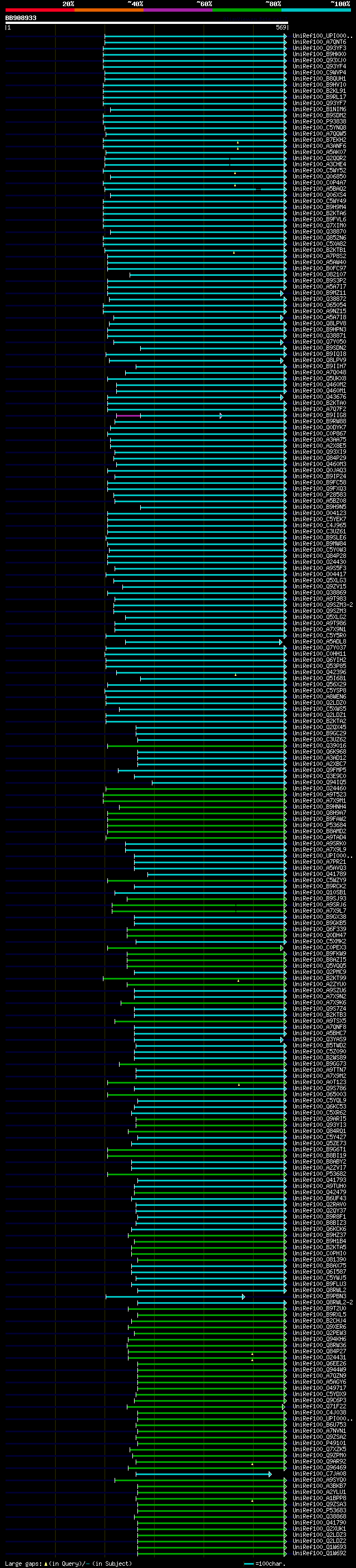356x1568 pixels.
Task: Click the C7JA08 alignment bar
Action: click(x=204, y=1473)
